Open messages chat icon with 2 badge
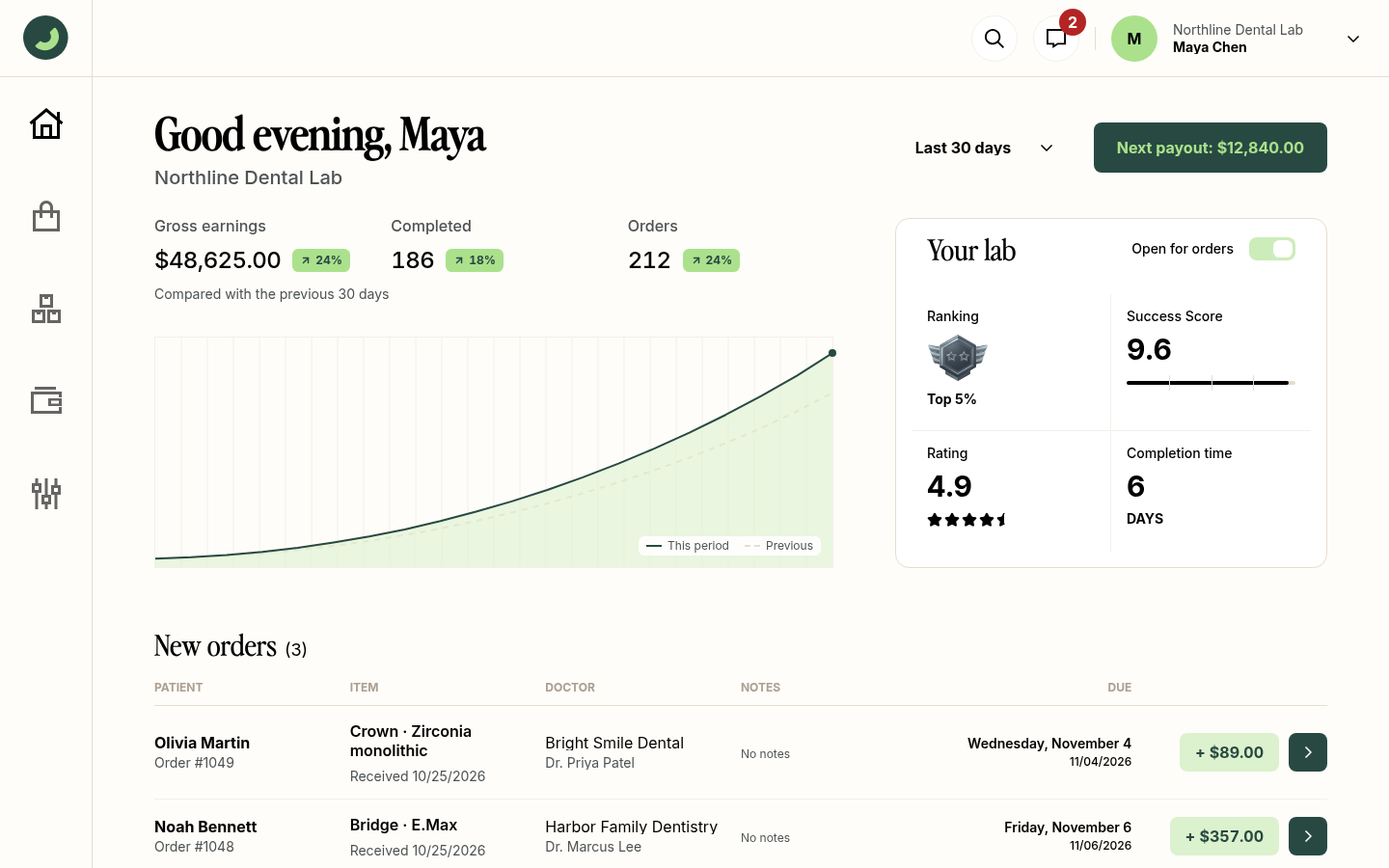This screenshot has width=1389, height=868. pos(1056,39)
